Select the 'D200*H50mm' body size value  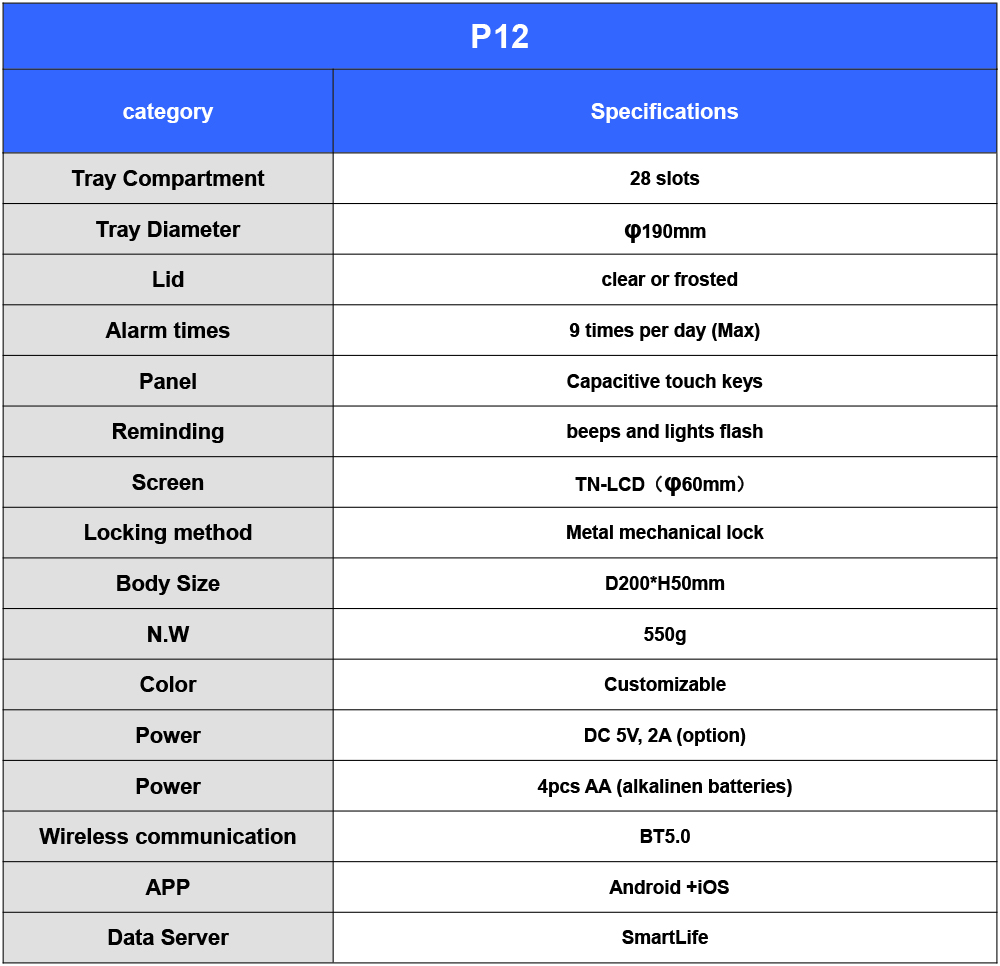(x=664, y=584)
